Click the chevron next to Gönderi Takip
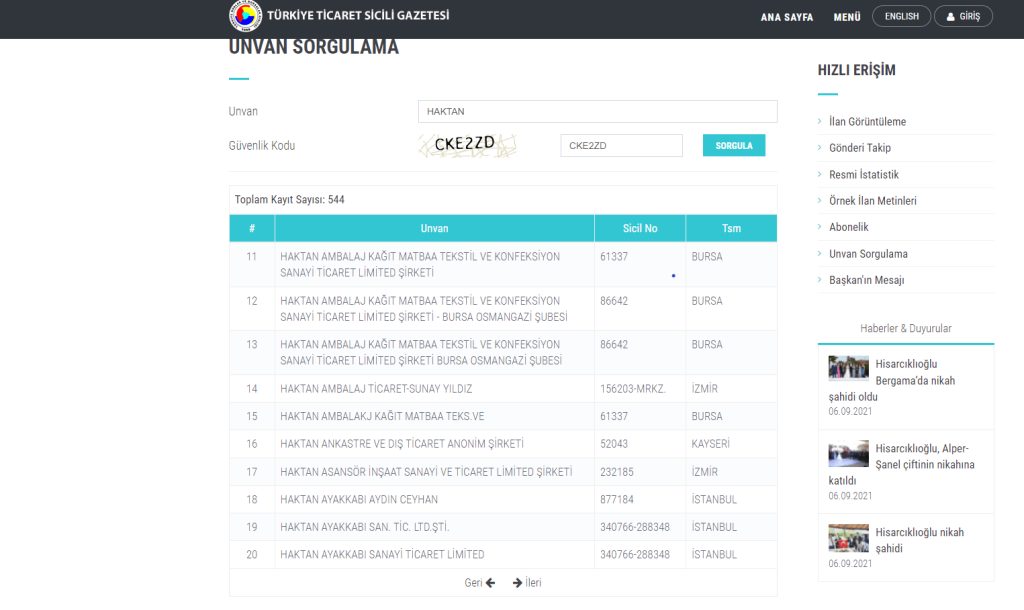 click(x=820, y=147)
